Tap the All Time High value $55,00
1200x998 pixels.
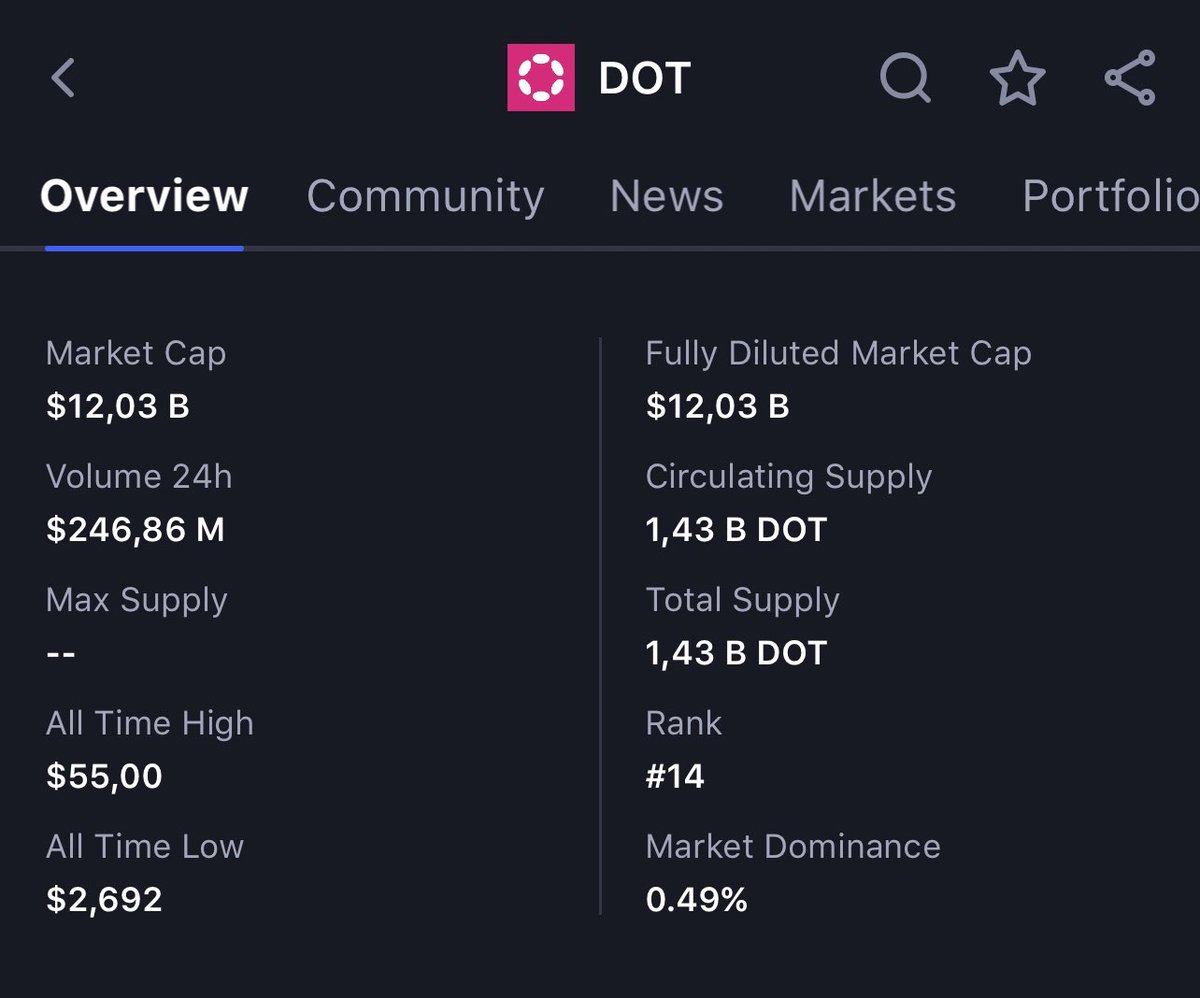point(104,777)
